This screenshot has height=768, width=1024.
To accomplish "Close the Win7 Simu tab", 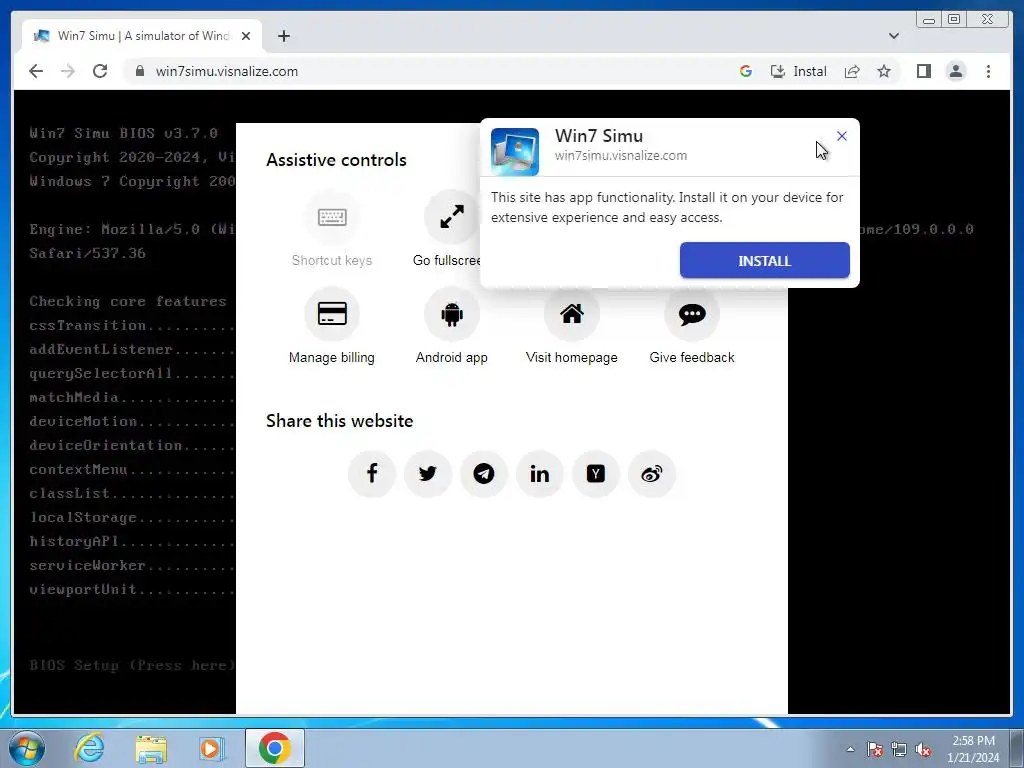I will click(x=246, y=36).
